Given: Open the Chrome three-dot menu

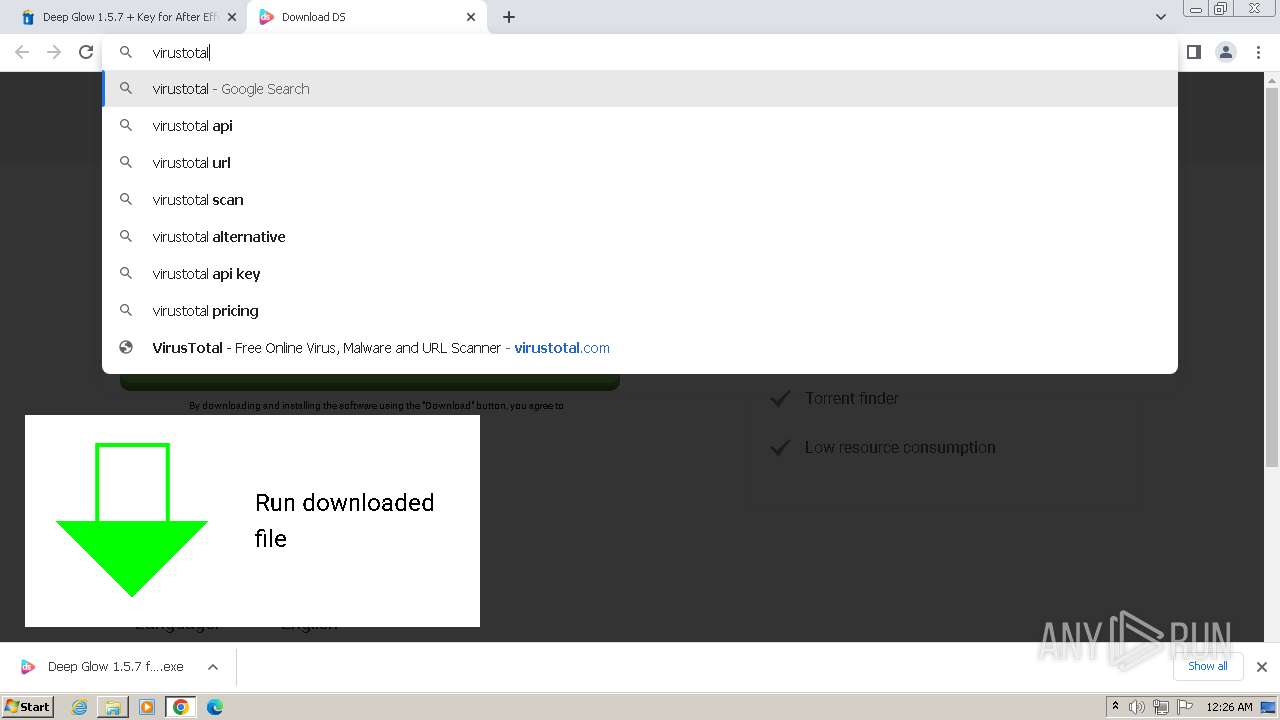Looking at the screenshot, I should point(1259,52).
